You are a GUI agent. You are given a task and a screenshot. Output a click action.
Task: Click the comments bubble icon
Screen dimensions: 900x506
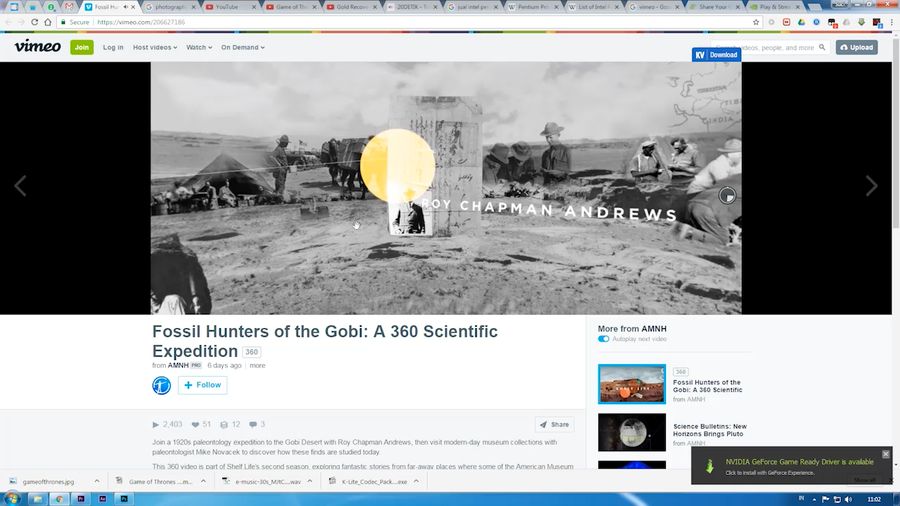(x=253, y=425)
